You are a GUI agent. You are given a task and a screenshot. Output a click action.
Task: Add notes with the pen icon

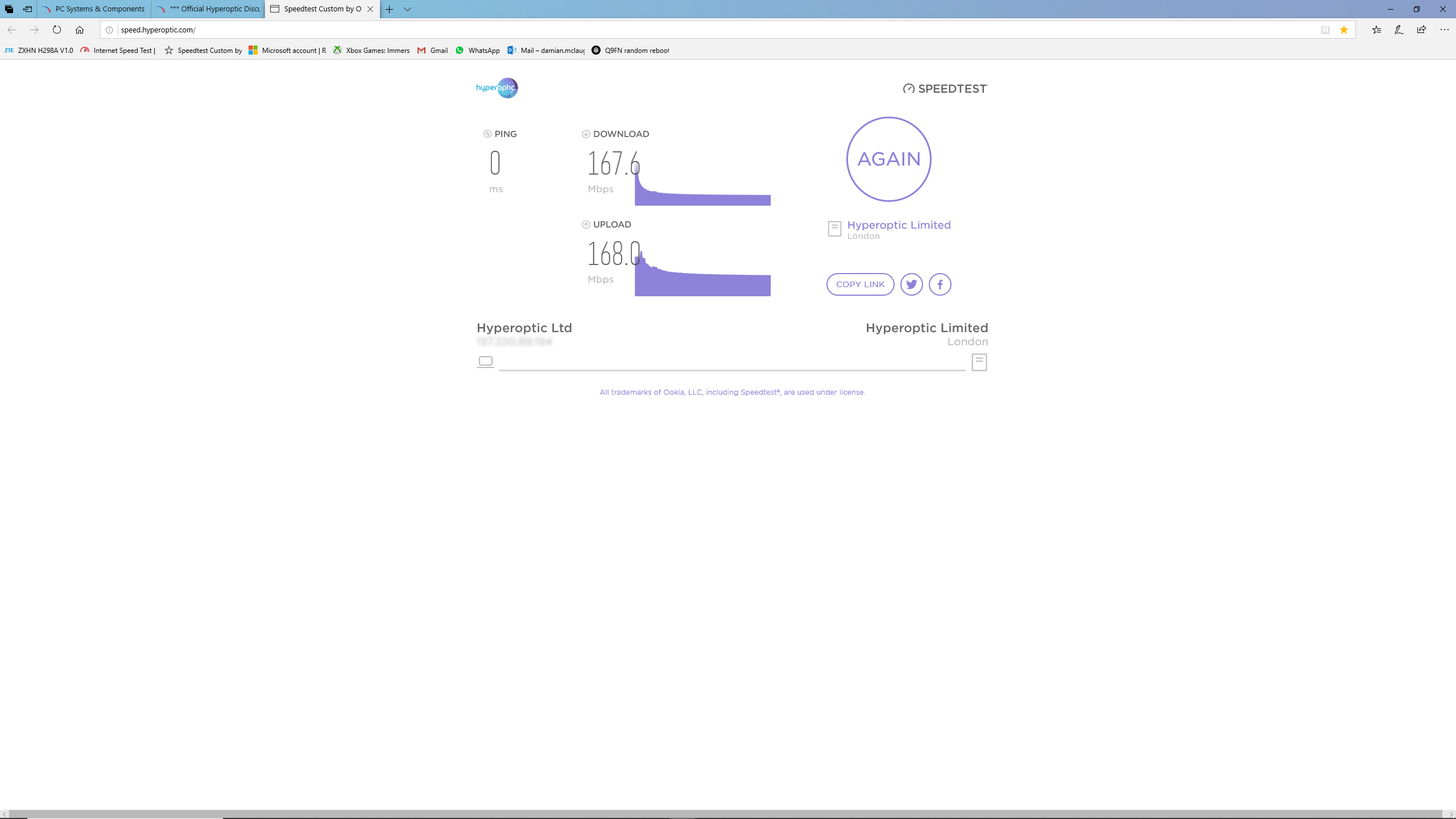tap(1399, 30)
